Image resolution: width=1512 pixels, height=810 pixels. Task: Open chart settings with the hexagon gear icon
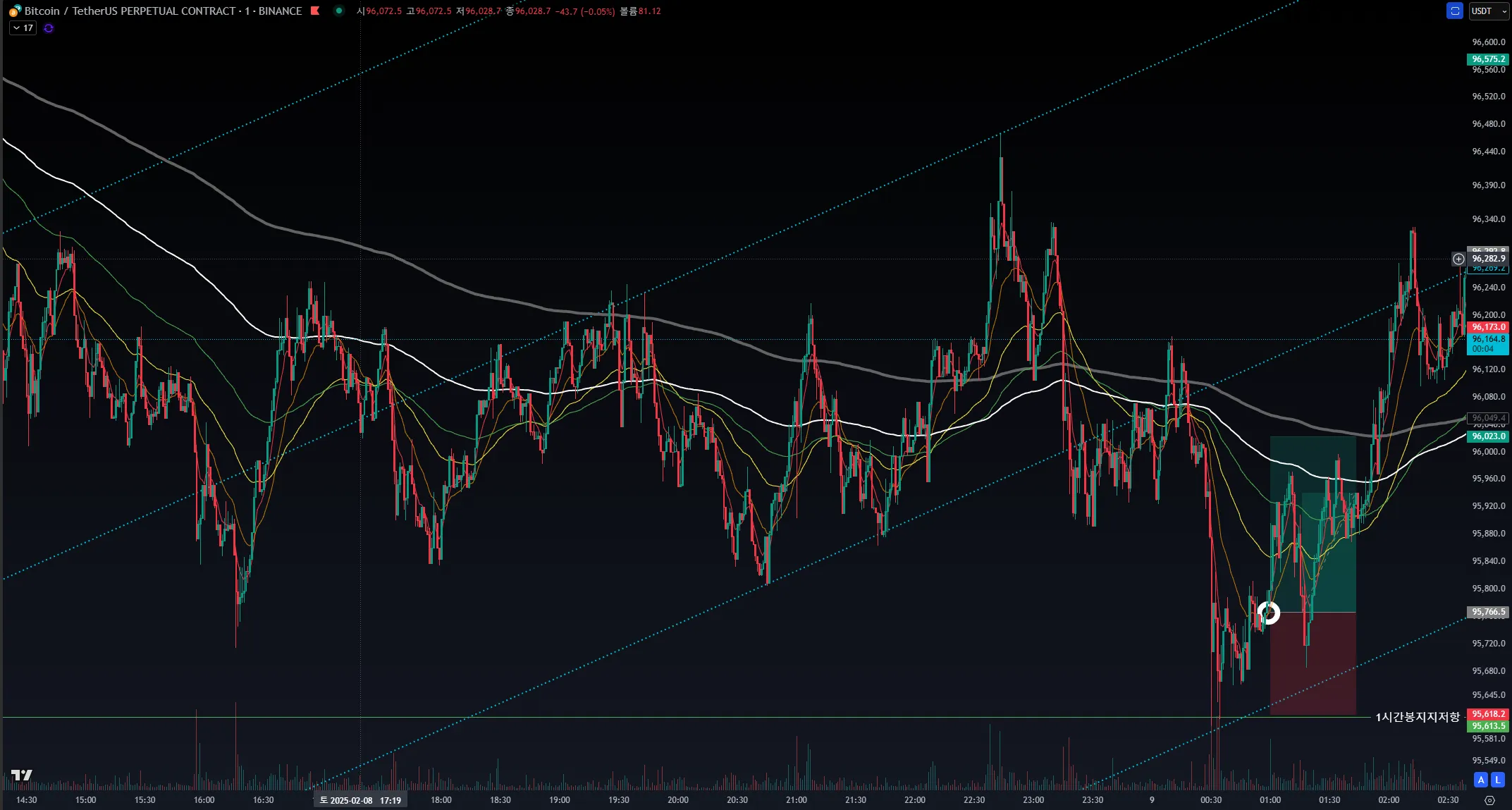pyautogui.click(x=1489, y=800)
